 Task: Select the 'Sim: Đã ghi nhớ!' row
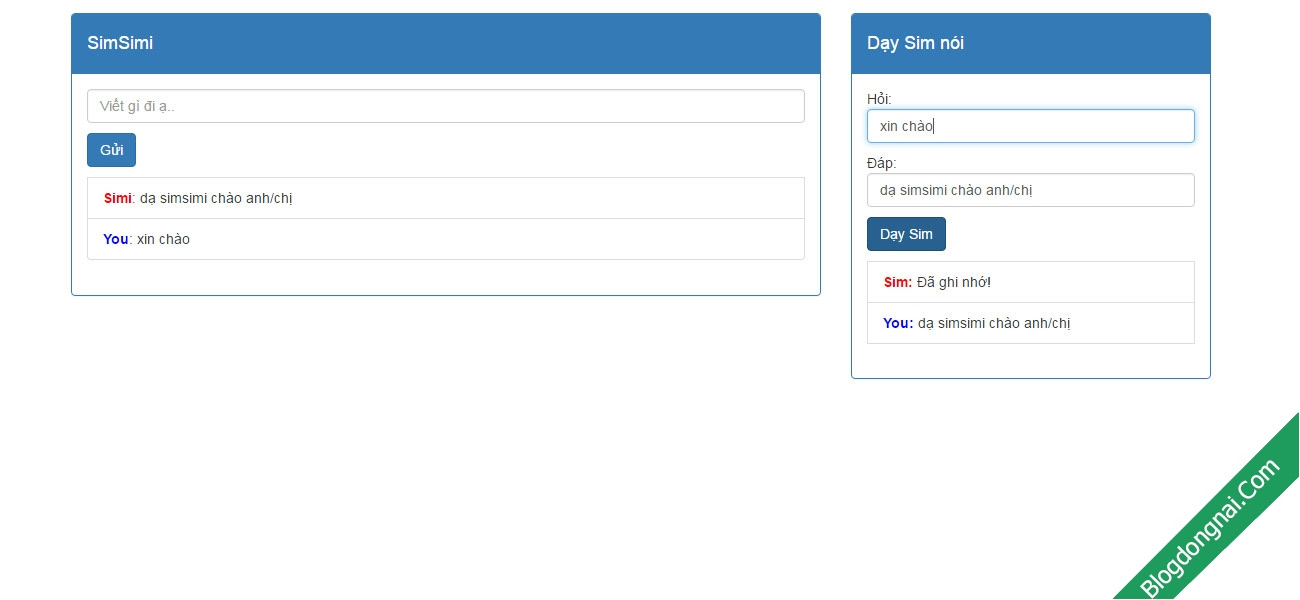1030,282
